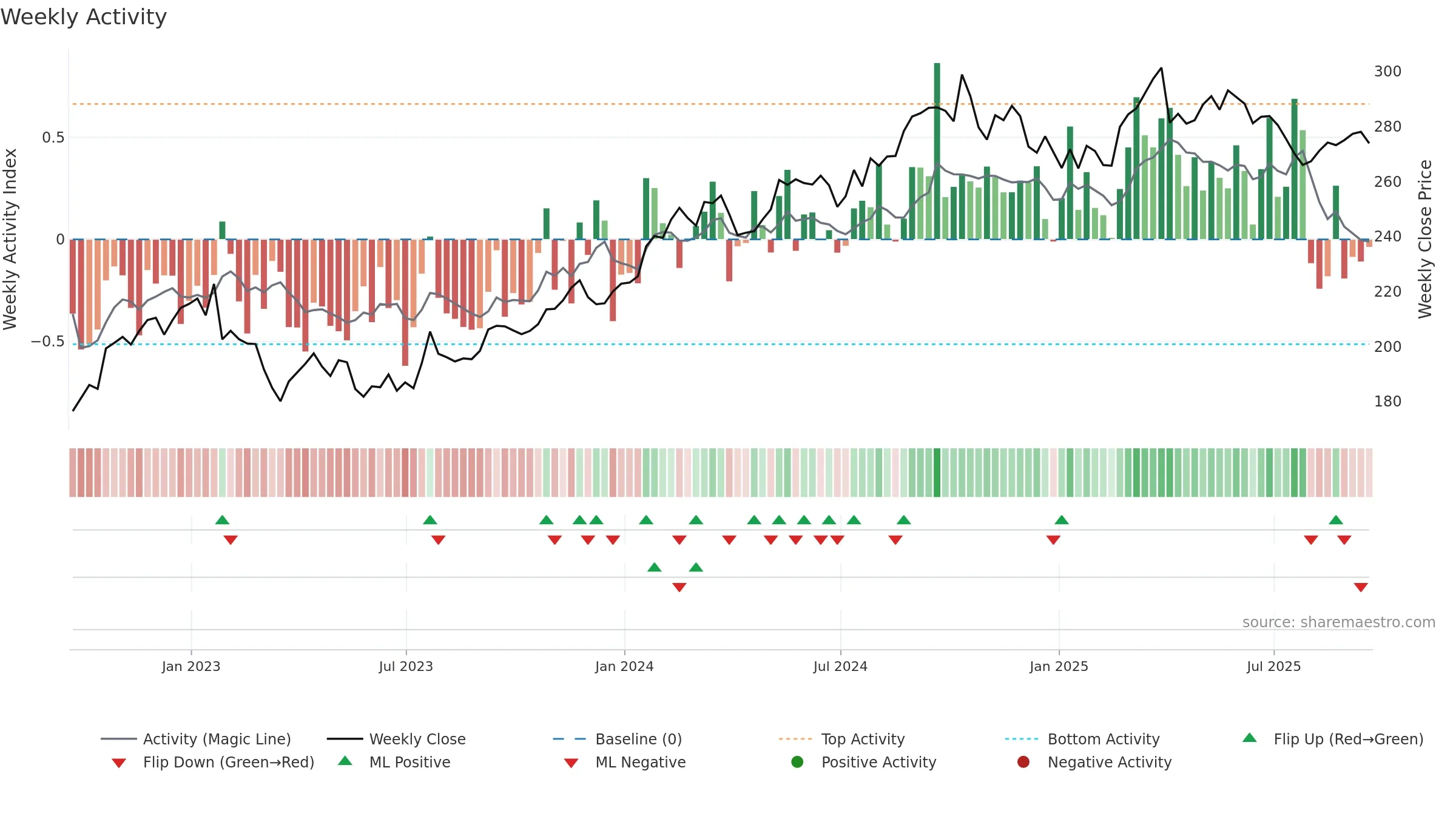
Task: Click the Positive Activity green circle icon
Action: pos(797,761)
